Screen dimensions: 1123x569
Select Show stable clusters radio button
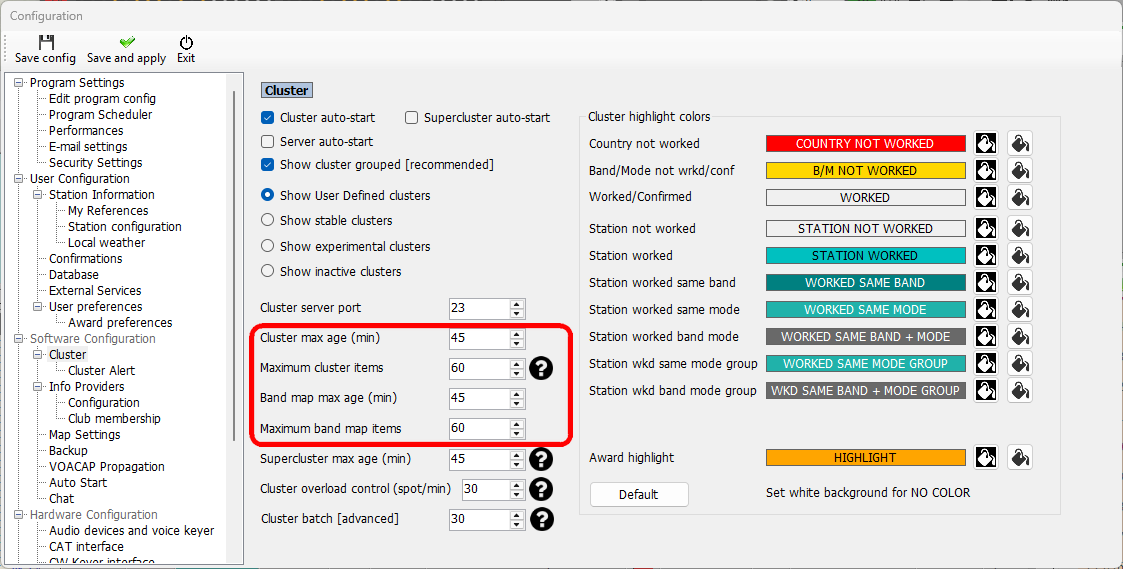268,220
